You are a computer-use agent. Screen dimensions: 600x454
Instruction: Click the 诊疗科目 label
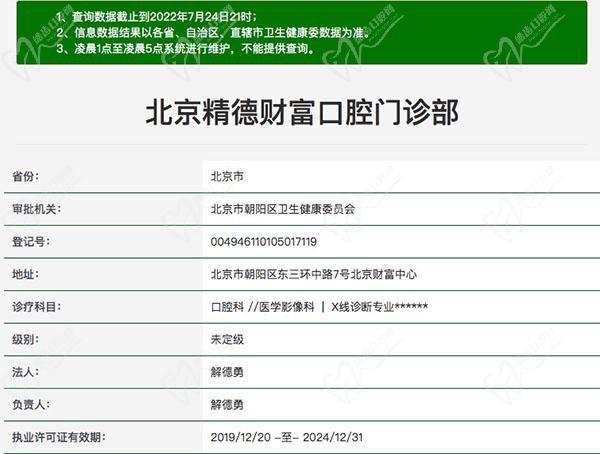click(36, 307)
